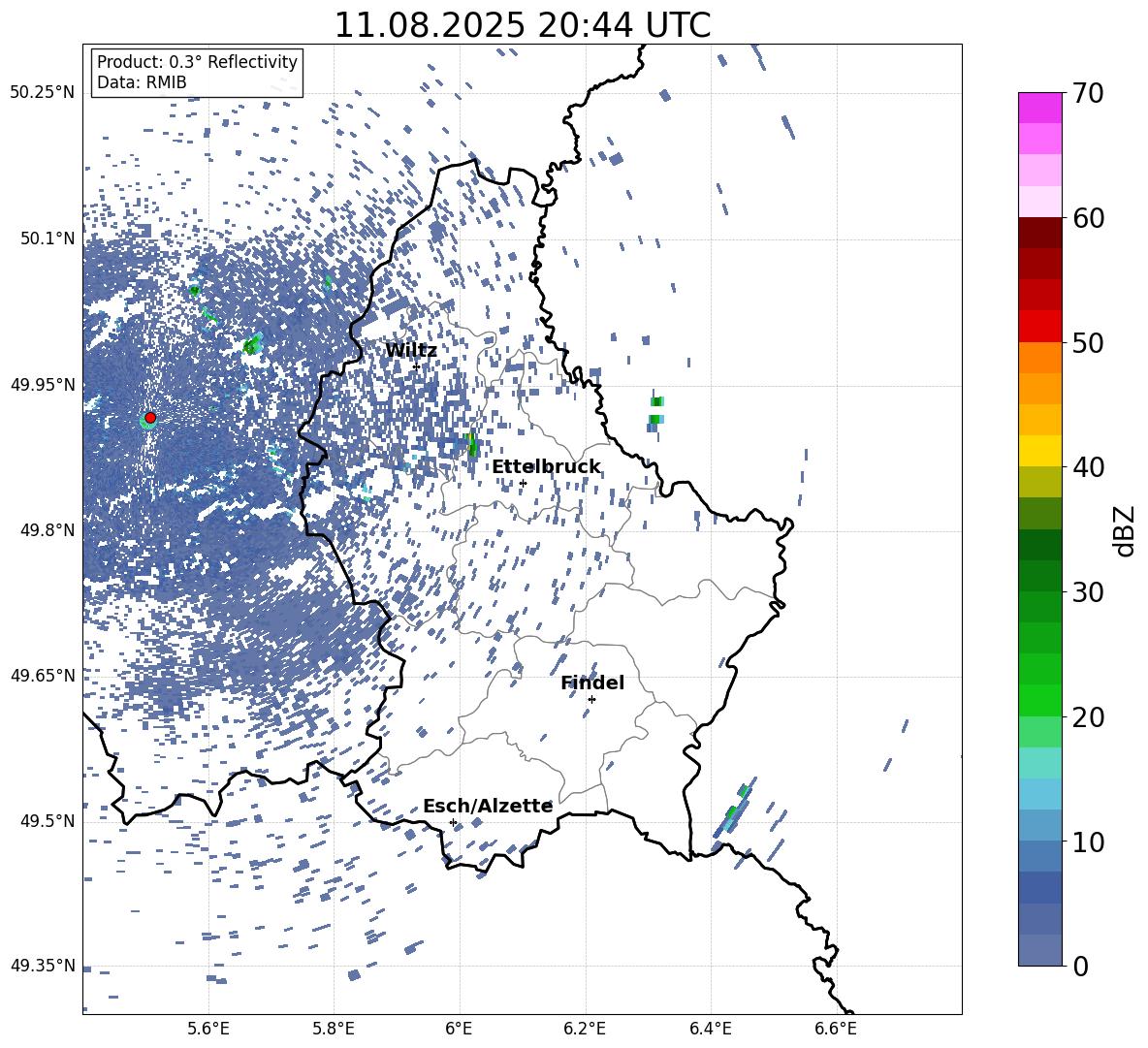This screenshot has width=1148, height=1048.
Task: Click the 0 colorbar tick label
Action: (x=1080, y=966)
